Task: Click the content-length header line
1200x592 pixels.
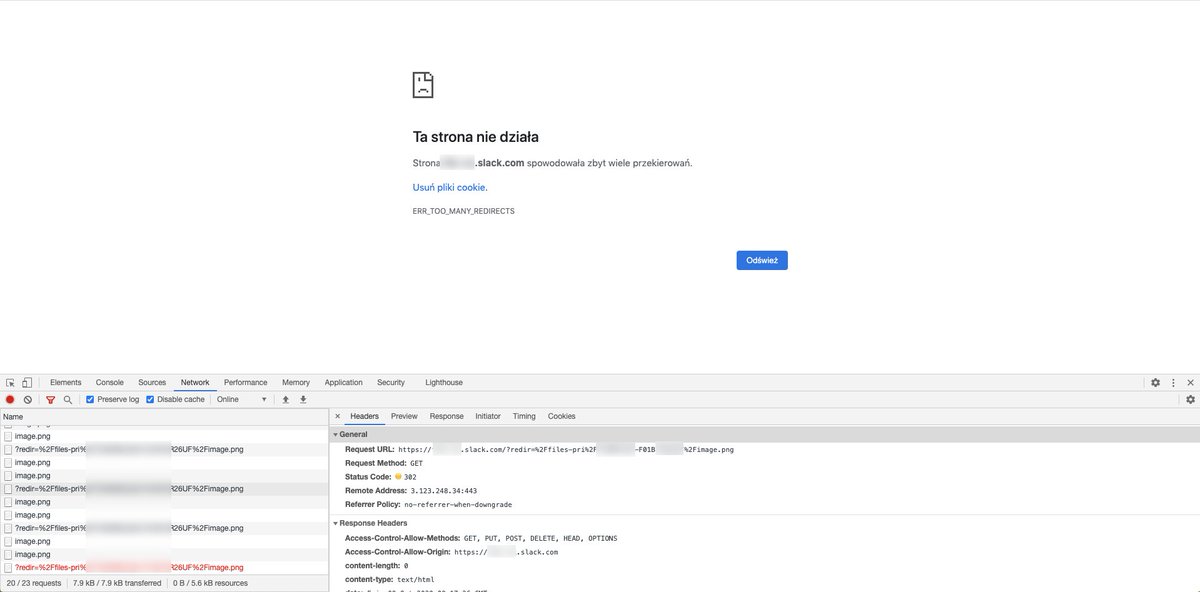Action: [x=377, y=566]
